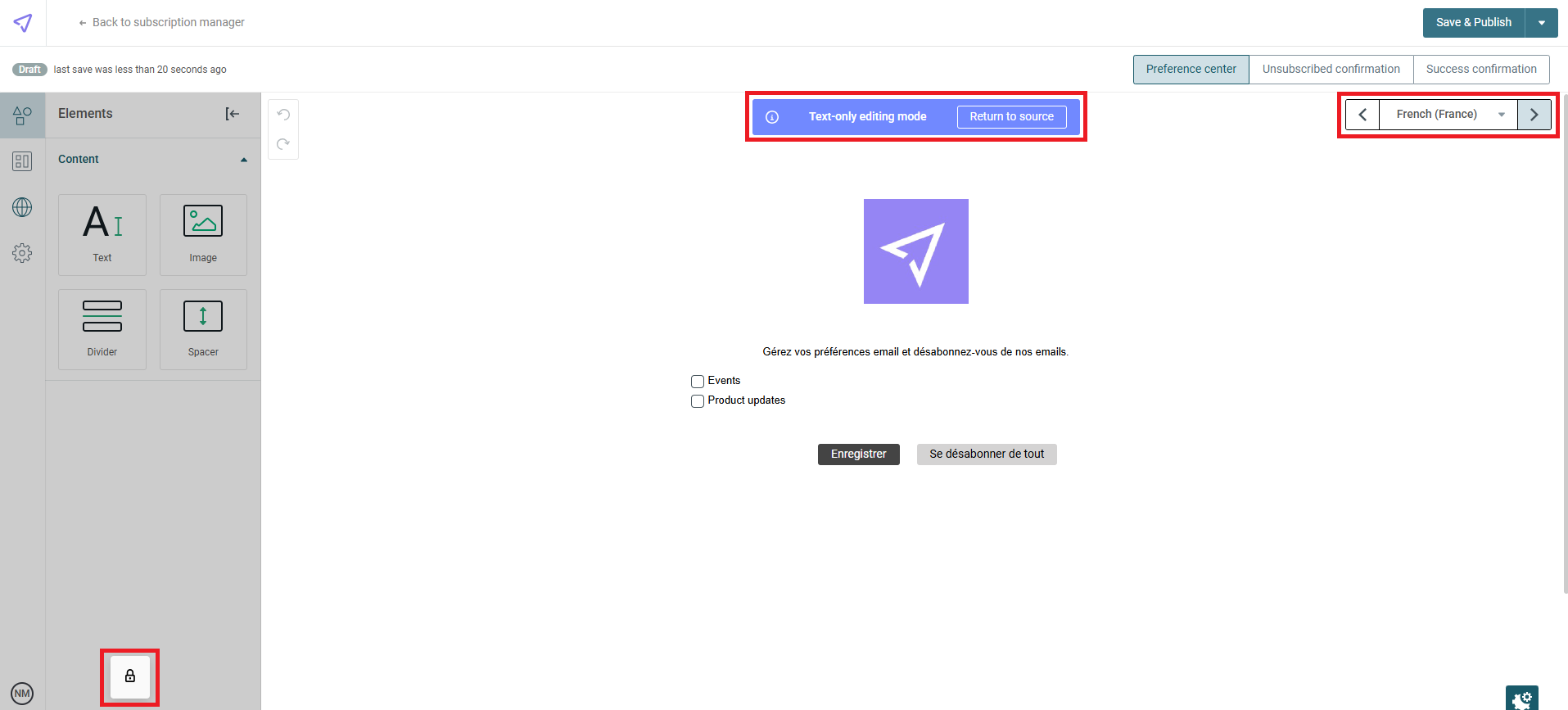Open the French (France) language dropdown
The height and width of the screenshot is (710, 1568).
[1448, 115]
